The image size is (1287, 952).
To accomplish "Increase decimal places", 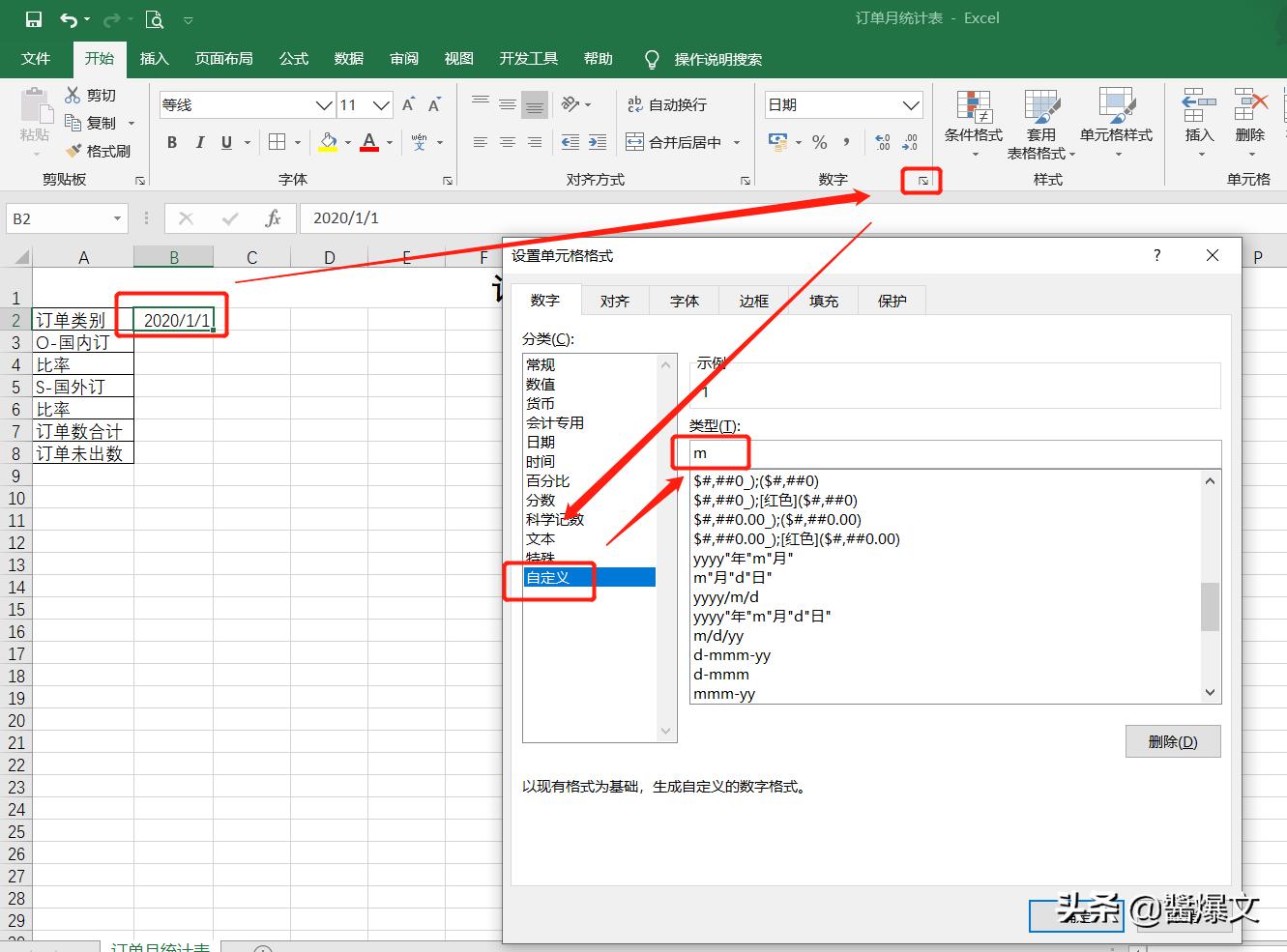I will click(882, 142).
